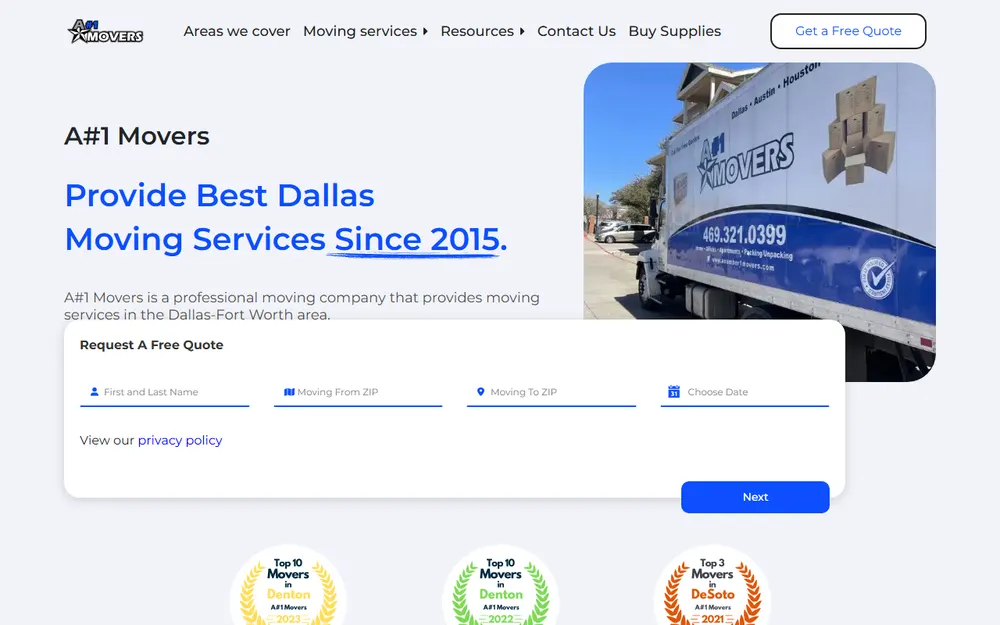Click Top 10 Movers Denton 2022 badge

click(501, 585)
